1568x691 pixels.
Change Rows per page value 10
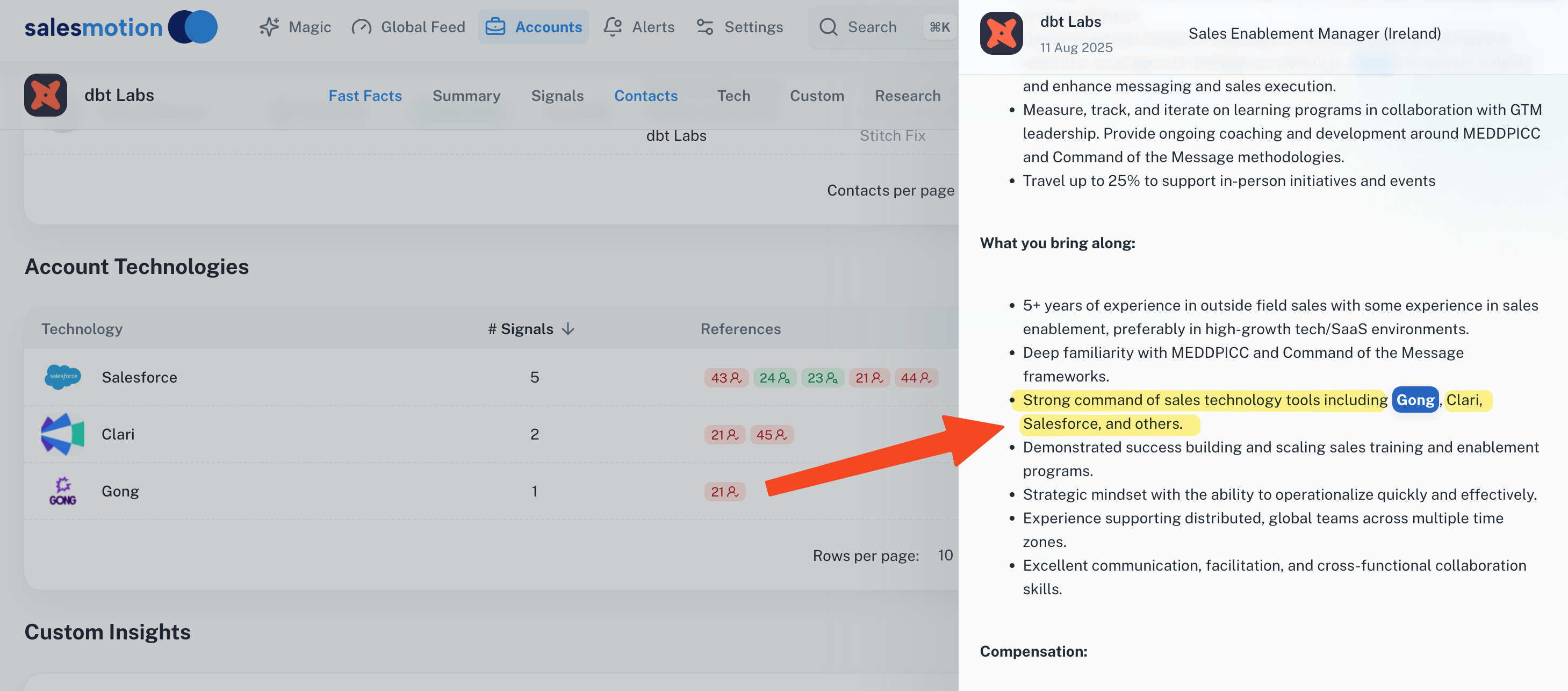945,555
